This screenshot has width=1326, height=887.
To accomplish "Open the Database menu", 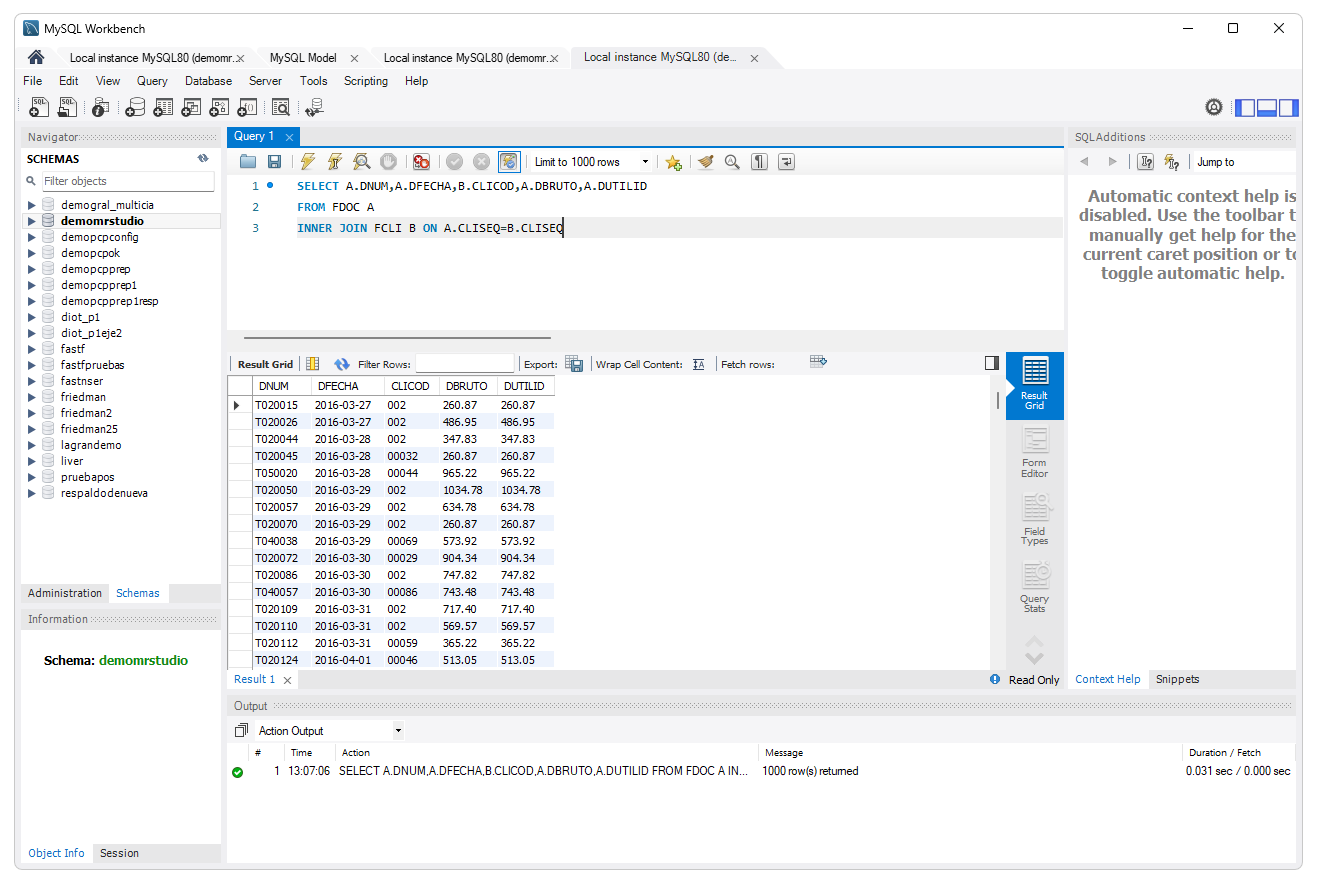I will (208, 81).
